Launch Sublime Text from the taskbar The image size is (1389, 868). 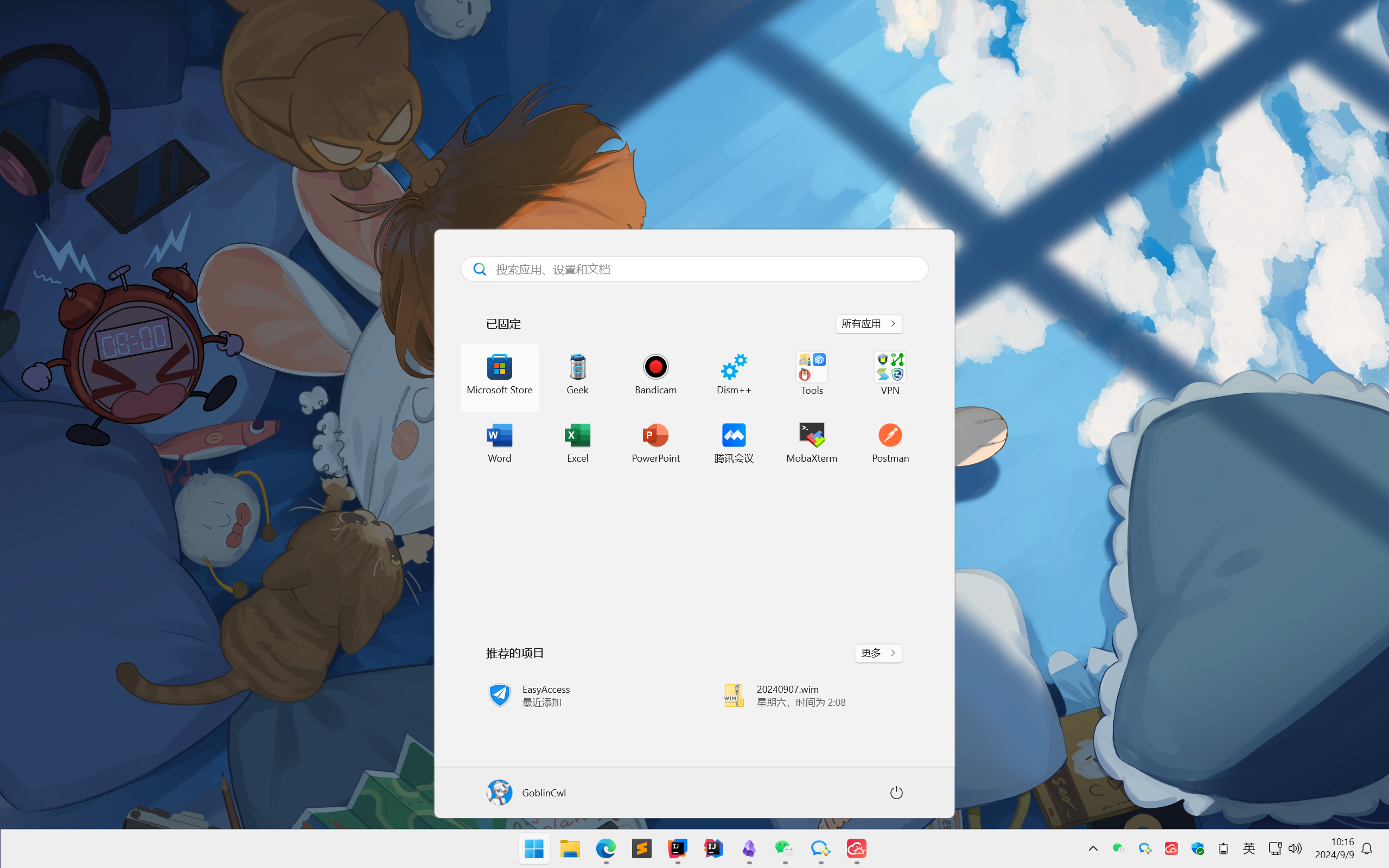(x=642, y=848)
